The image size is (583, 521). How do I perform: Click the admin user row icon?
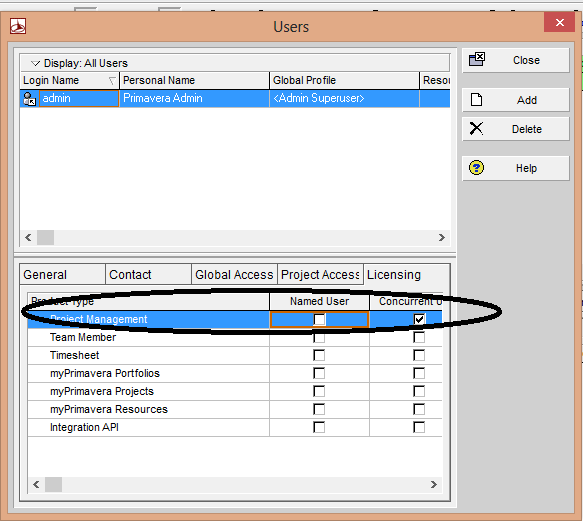[x=29, y=99]
